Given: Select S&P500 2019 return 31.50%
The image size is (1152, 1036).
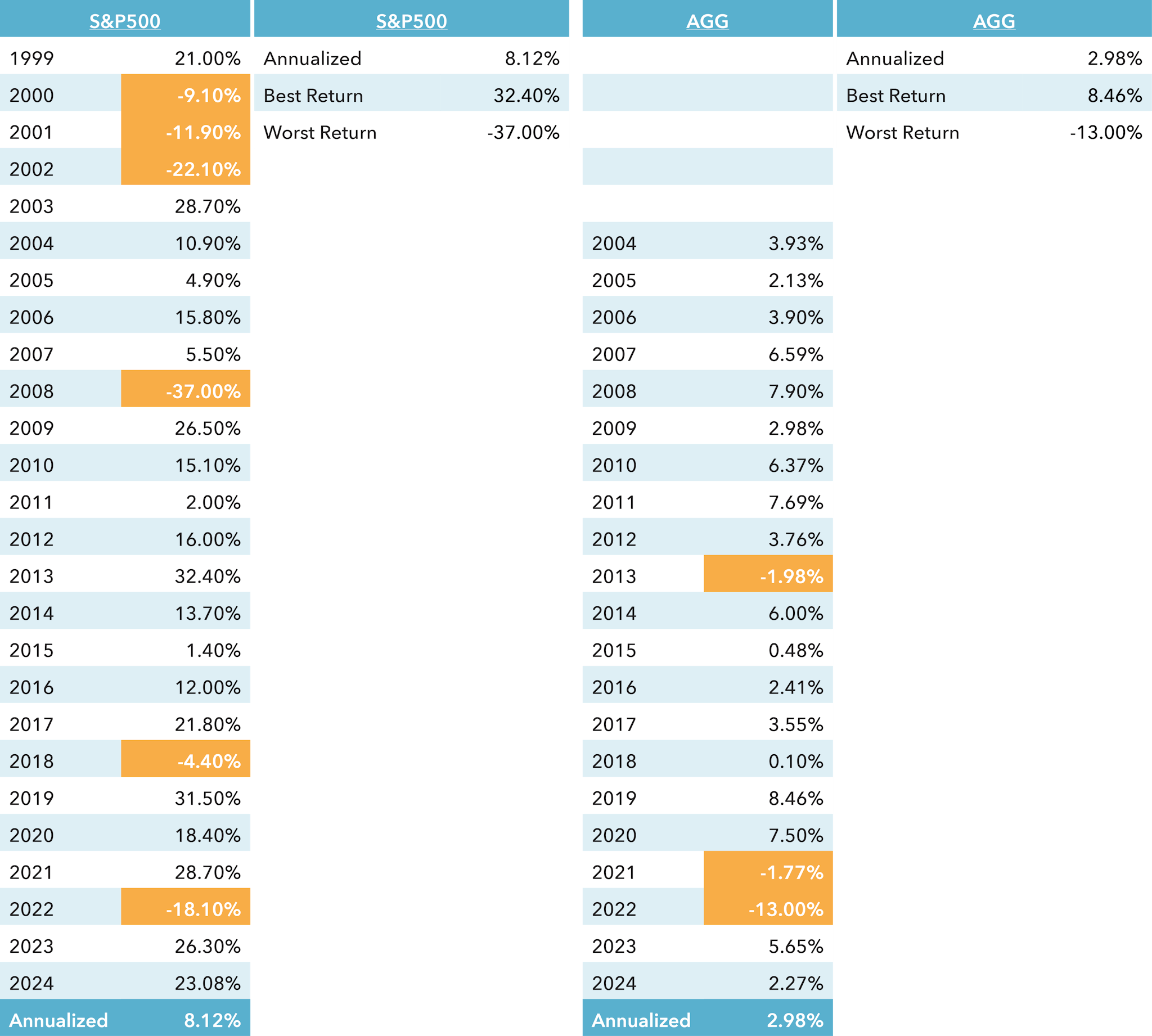Looking at the screenshot, I should [208, 799].
